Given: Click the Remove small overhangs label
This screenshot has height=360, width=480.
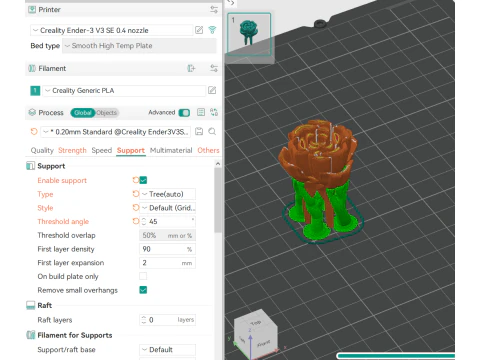Looking at the screenshot, I should pyautogui.click(x=77, y=290).
